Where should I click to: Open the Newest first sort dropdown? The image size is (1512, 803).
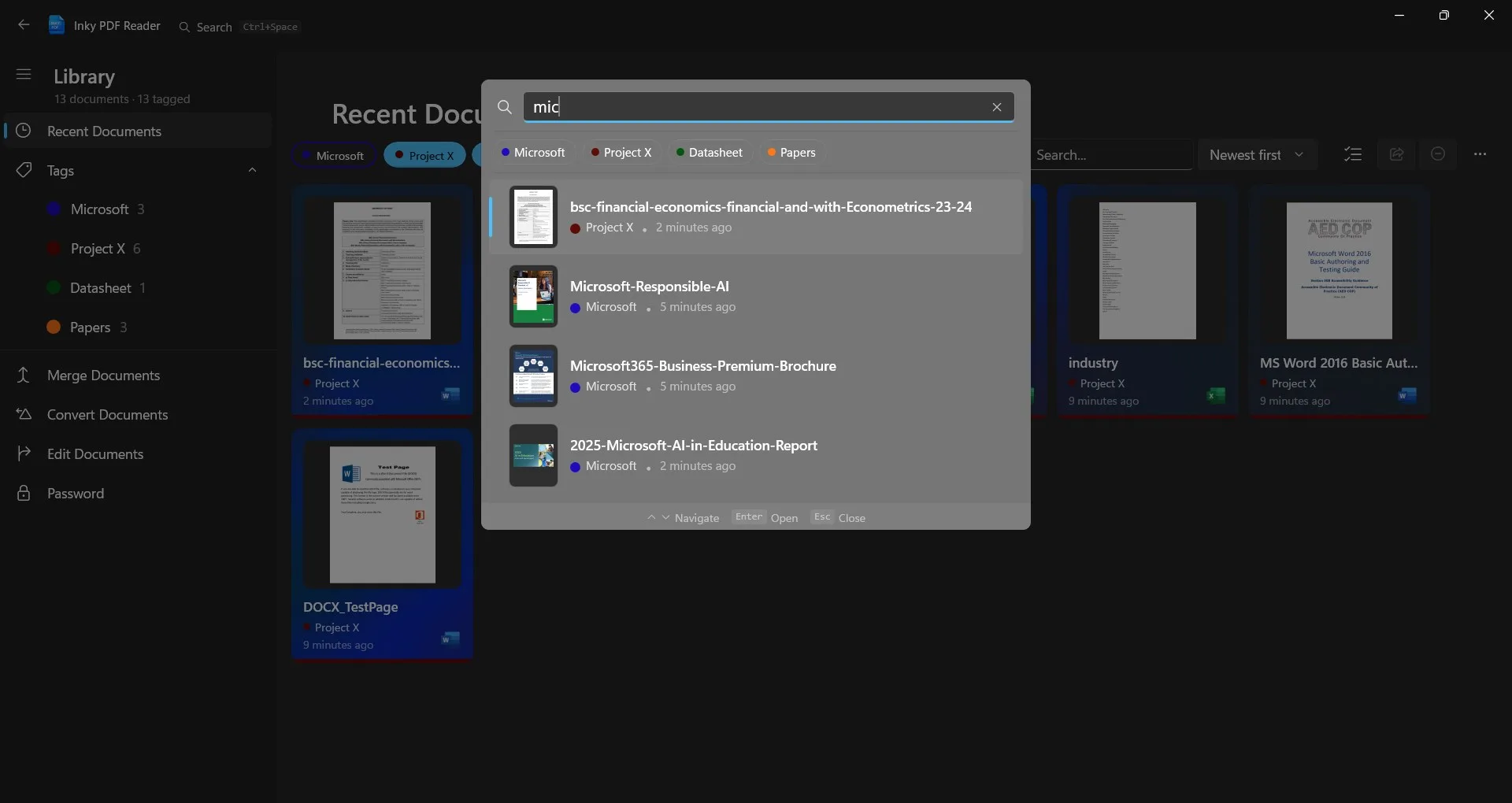(1256, 155)
